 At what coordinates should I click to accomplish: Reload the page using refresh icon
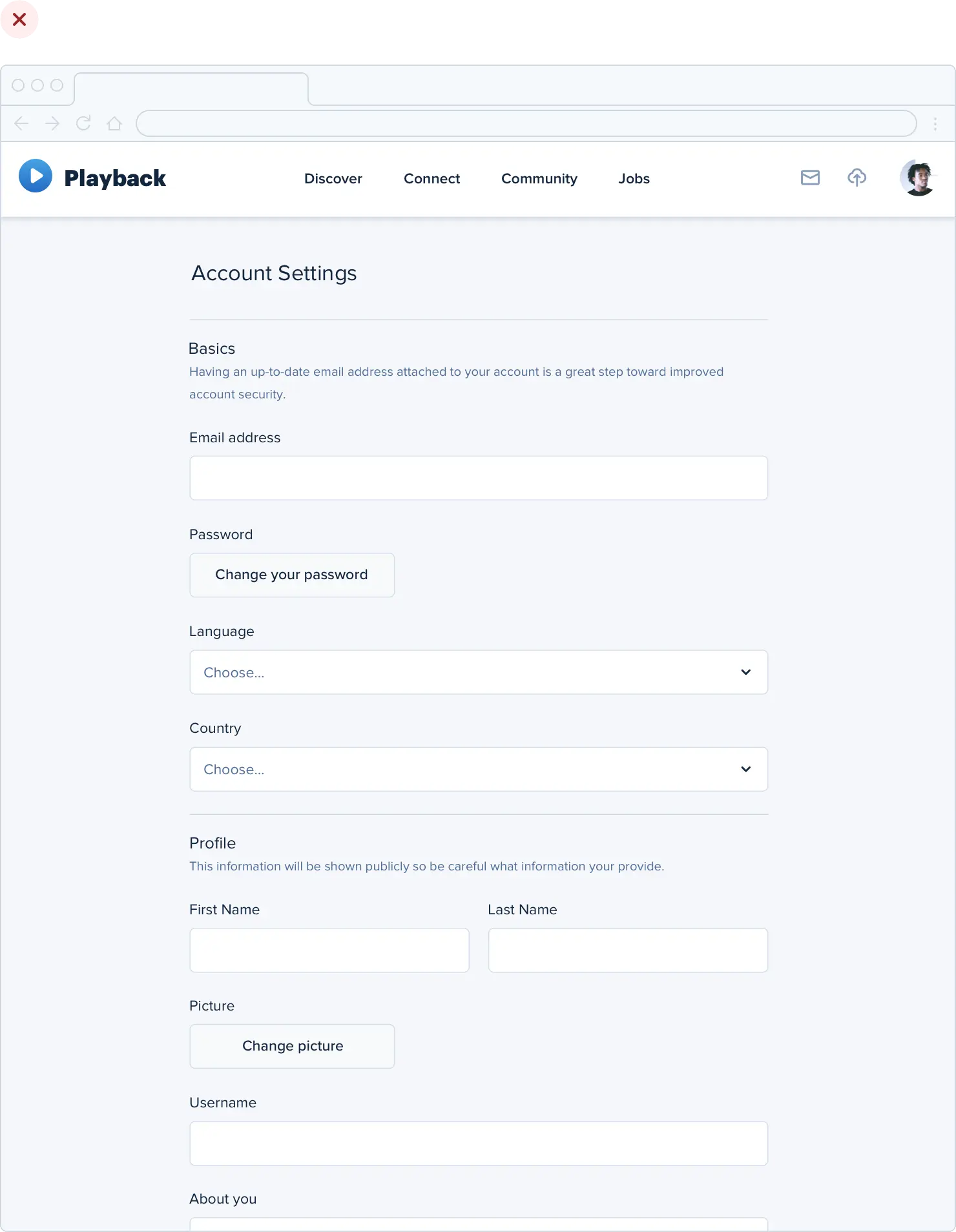[83, 123]
